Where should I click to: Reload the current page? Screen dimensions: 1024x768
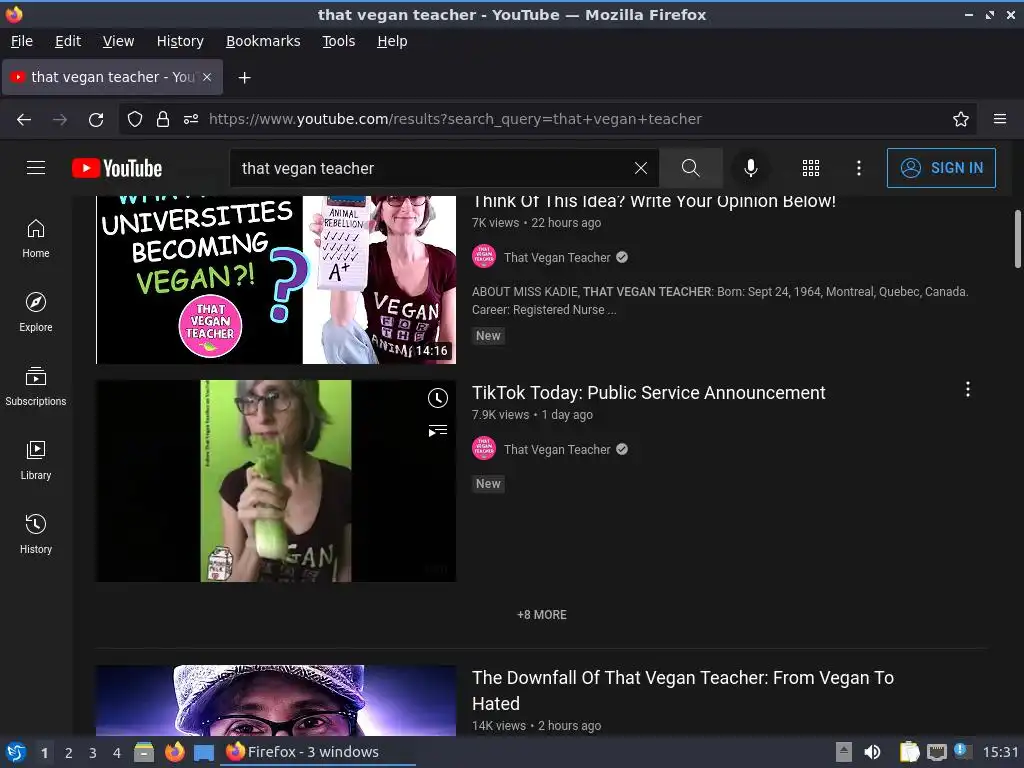click(x=96, y=120)
